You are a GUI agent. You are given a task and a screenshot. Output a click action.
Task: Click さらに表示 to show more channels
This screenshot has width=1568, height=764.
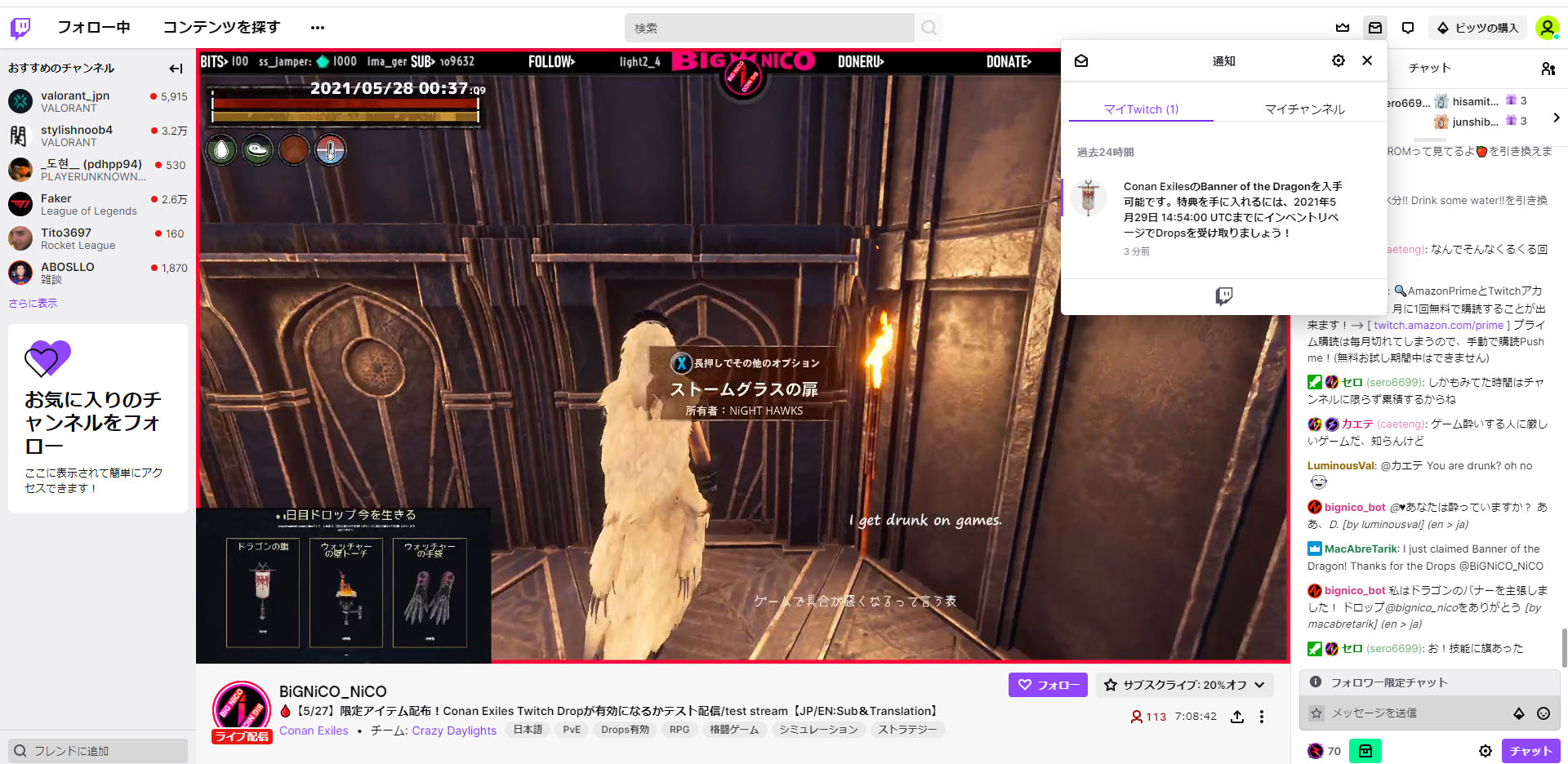pos(33,304)
